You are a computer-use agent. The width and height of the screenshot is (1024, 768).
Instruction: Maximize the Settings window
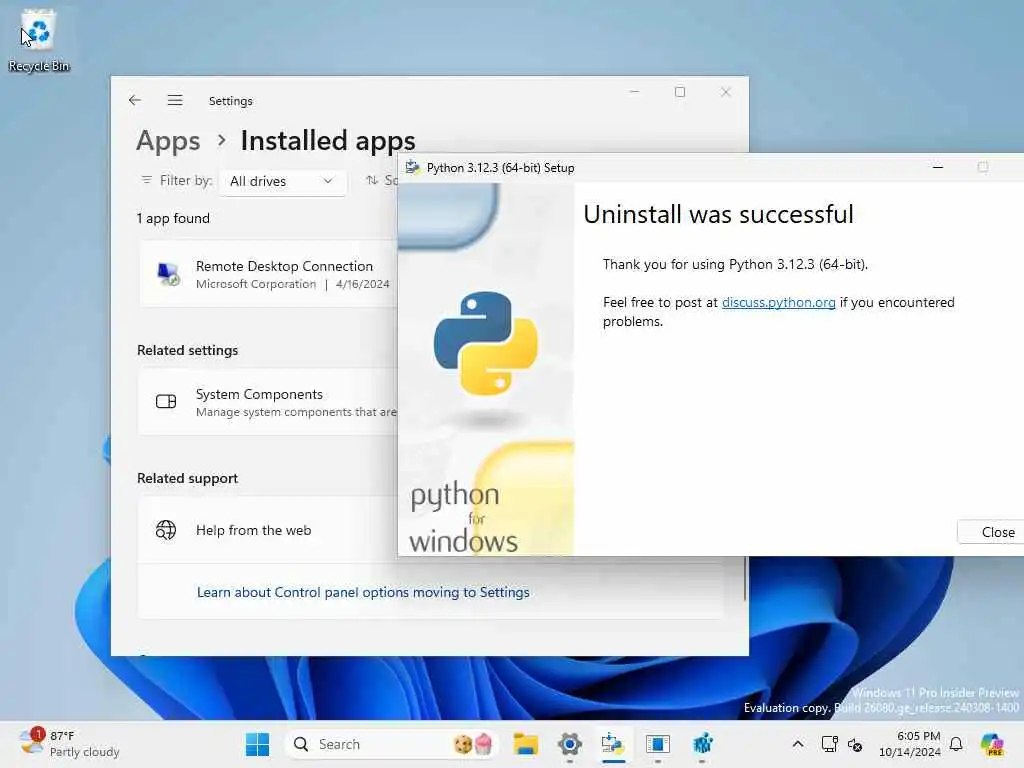pyautogui.click(x=680, y=92)
